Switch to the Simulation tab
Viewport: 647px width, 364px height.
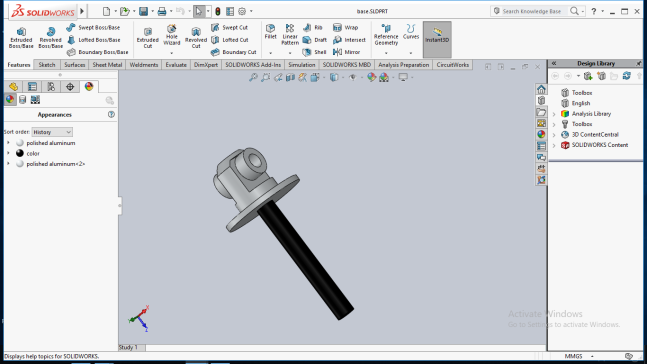coord(302,65)
